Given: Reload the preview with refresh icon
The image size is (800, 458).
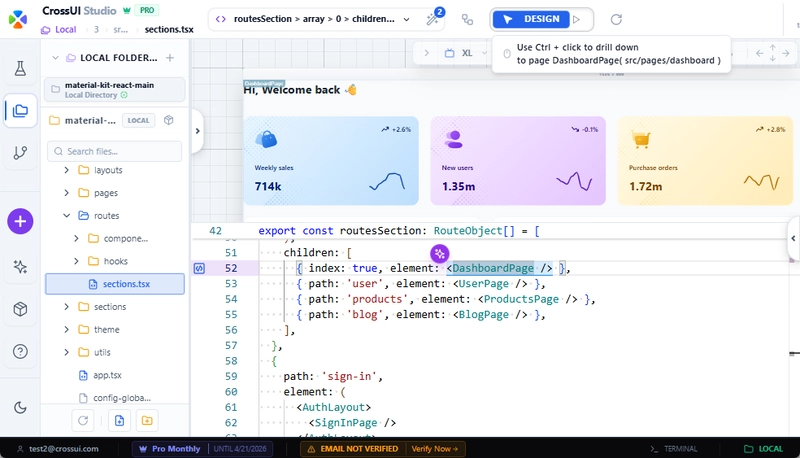Looking at the screenshot, I should click(616, 19).
